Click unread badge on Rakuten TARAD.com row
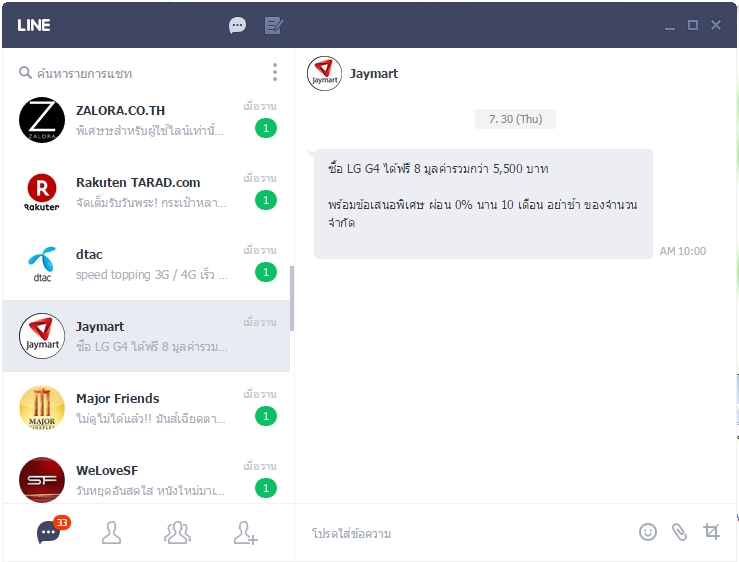739x562 pixels. tap(266, 200)
